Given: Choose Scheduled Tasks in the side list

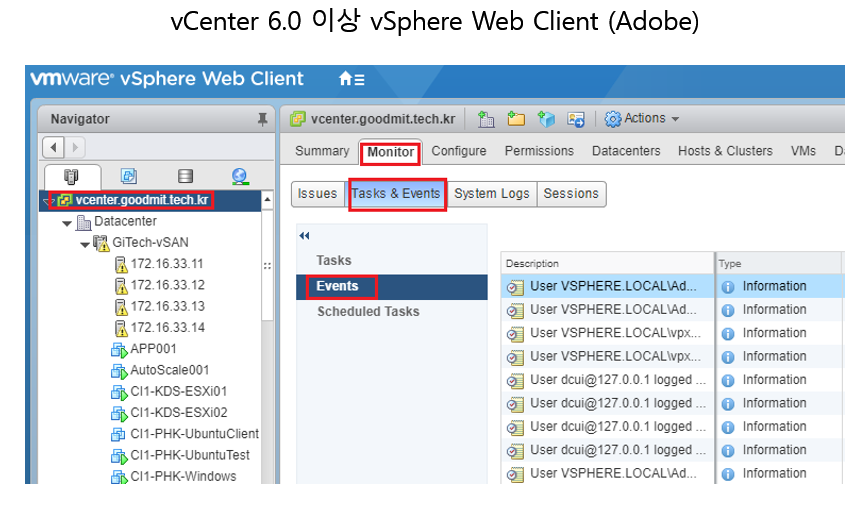Looking at the screenshot, I should pos(392,312).
